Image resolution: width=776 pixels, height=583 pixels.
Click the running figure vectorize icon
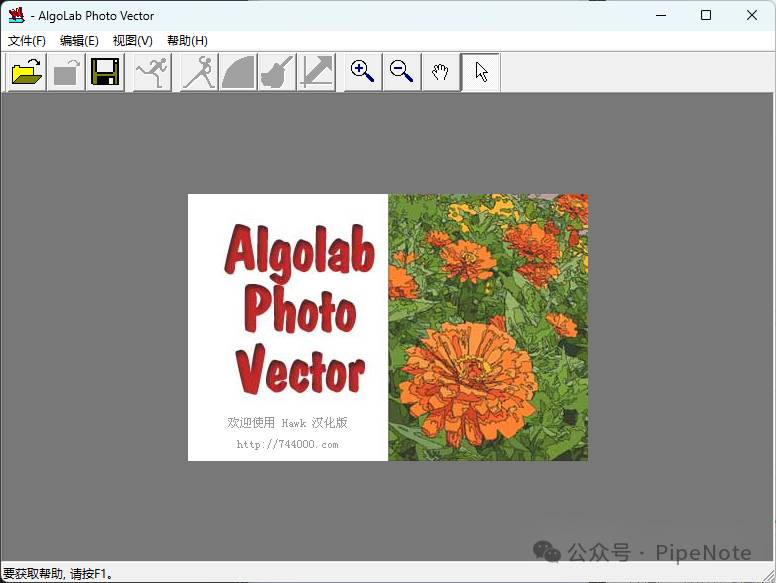152,72
